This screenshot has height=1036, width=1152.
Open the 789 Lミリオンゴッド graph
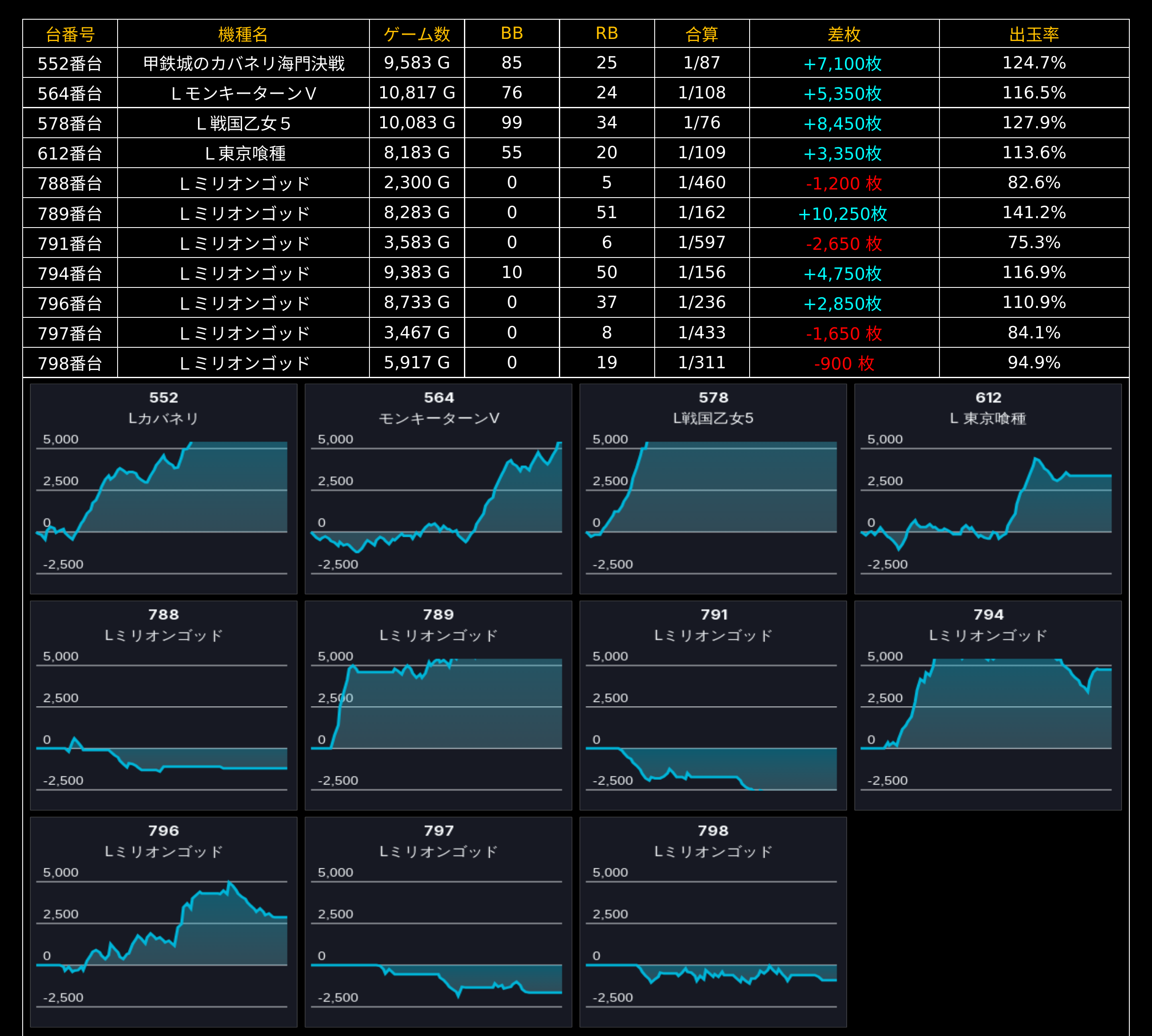[x=438, y=705]
